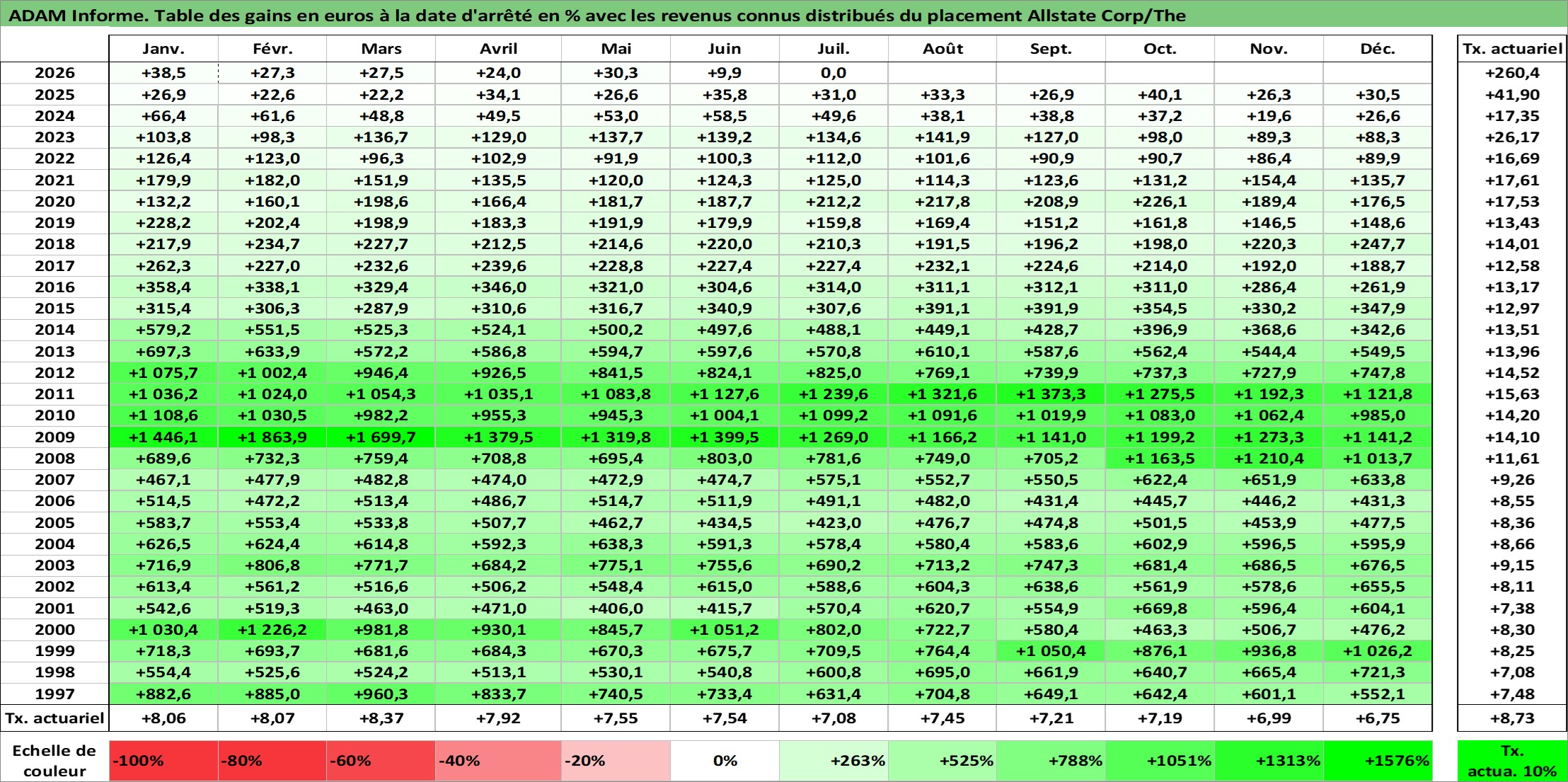Click the 'Avril' column header
This screenshot has height=782, width=1568.
pyautogui.click(x=499, y=49)
